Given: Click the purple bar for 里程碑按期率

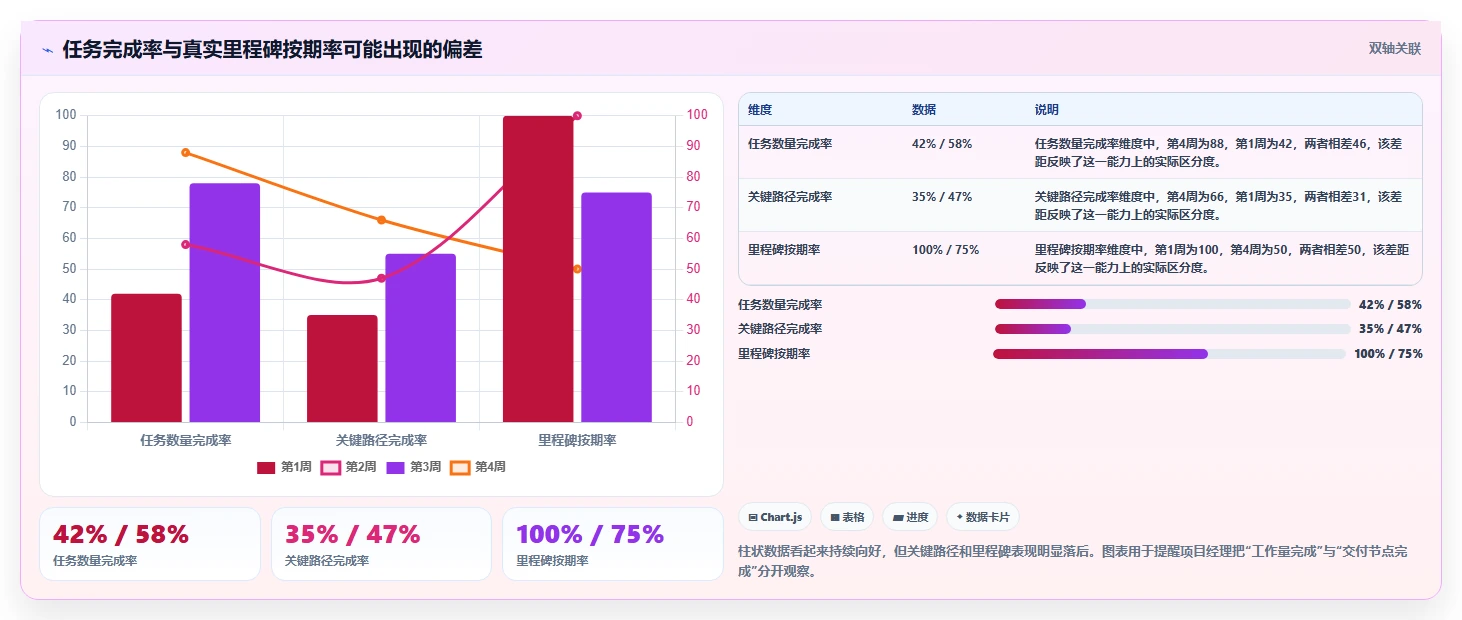Looking at the screenshot, I should 616,307.
